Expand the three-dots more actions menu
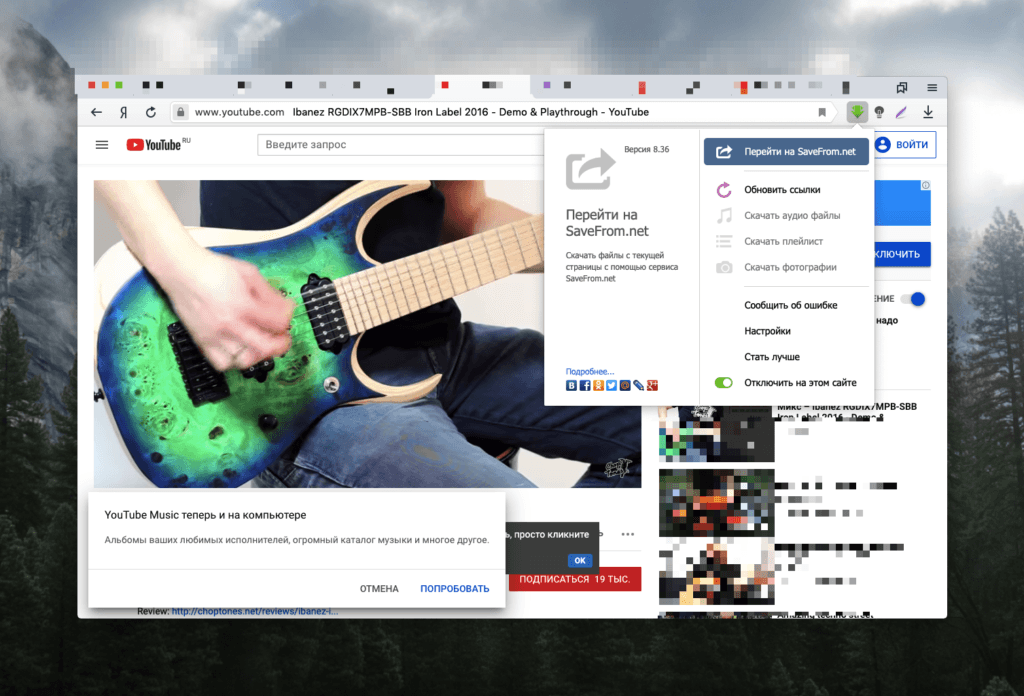1024x696 pixels. pos(628,534)
